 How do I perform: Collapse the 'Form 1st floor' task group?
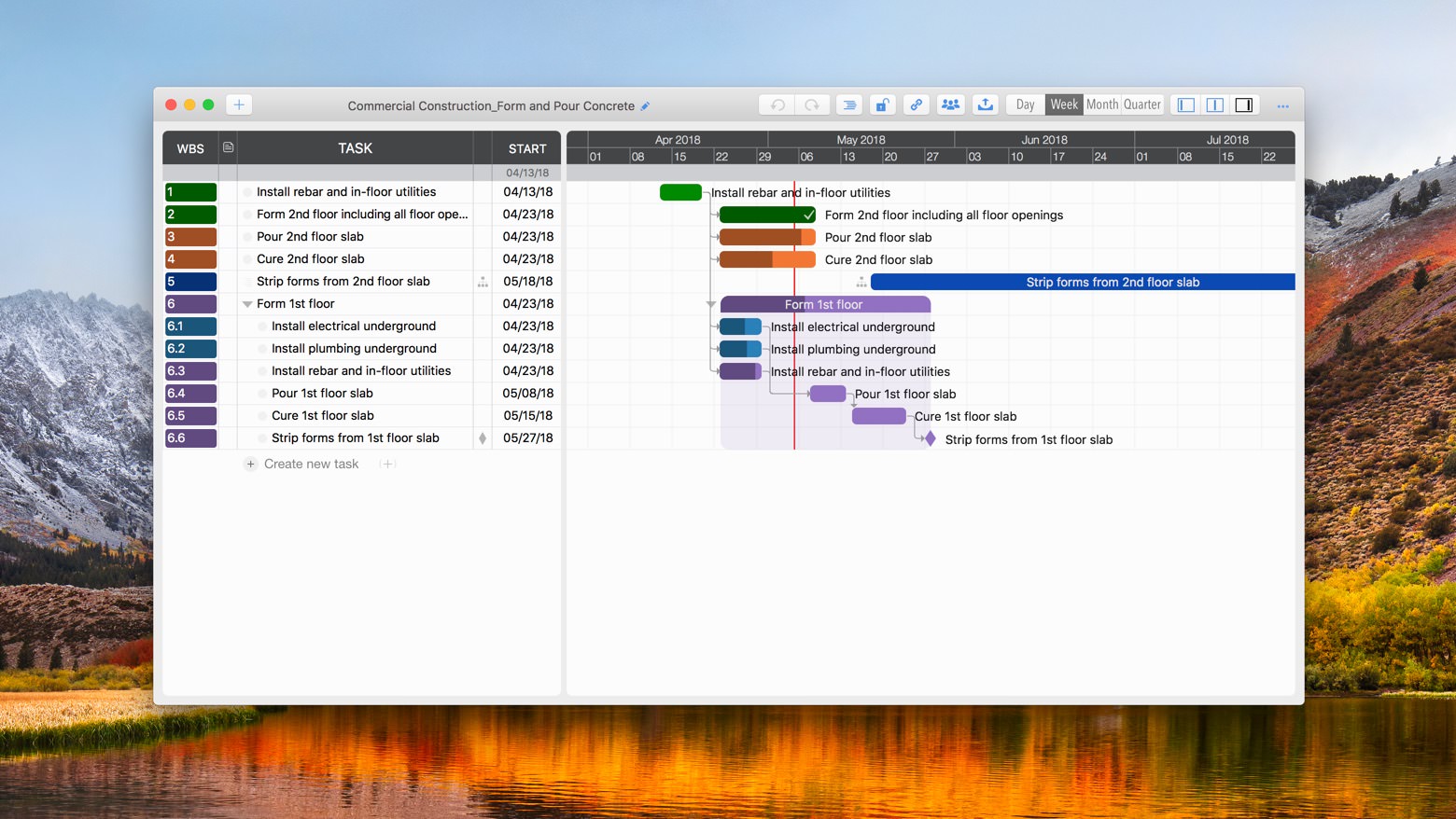tap(247, 304)
